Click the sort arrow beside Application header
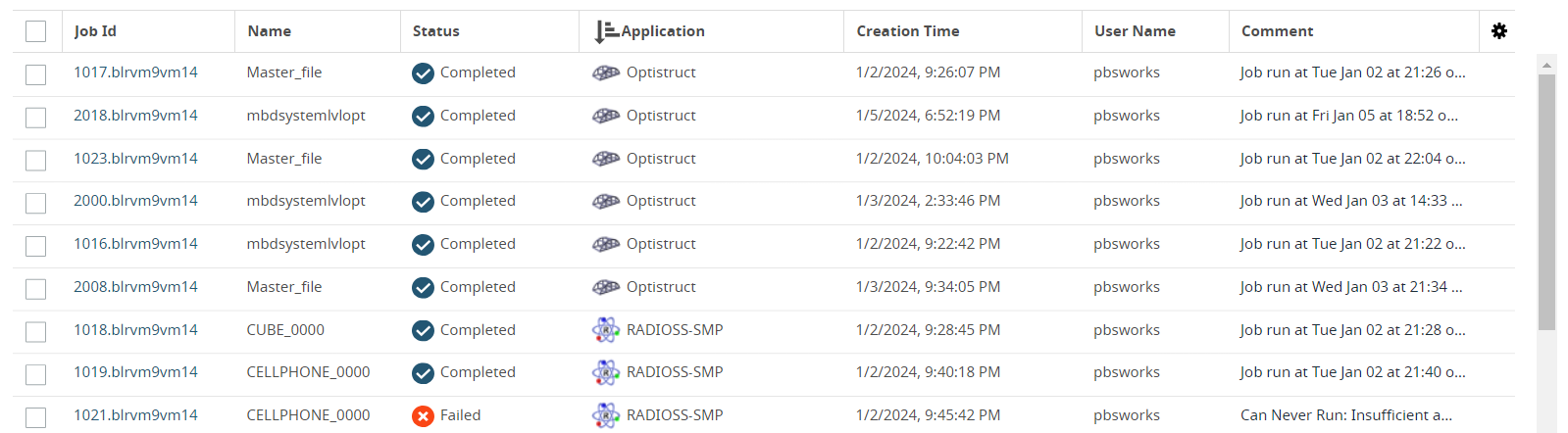This screenshot has width=1568, height=433. 606,31
